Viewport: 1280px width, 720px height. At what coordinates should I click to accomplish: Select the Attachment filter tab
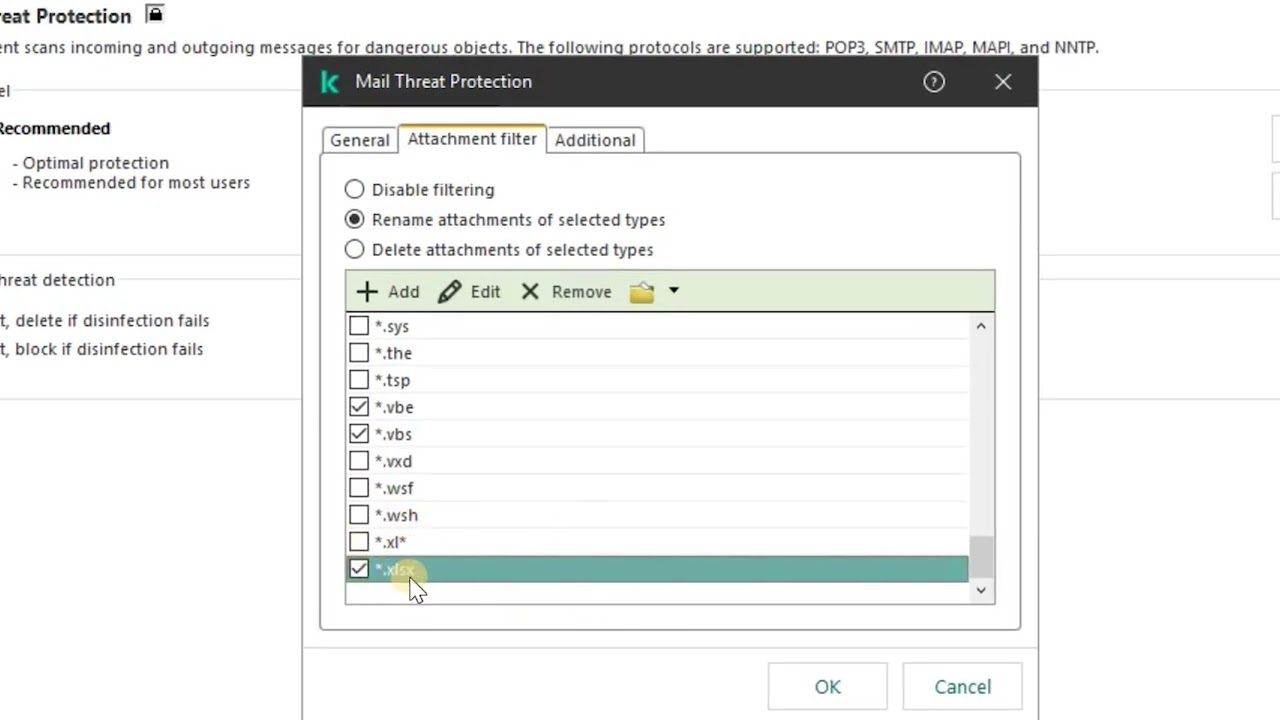click(x=472, y=139)
